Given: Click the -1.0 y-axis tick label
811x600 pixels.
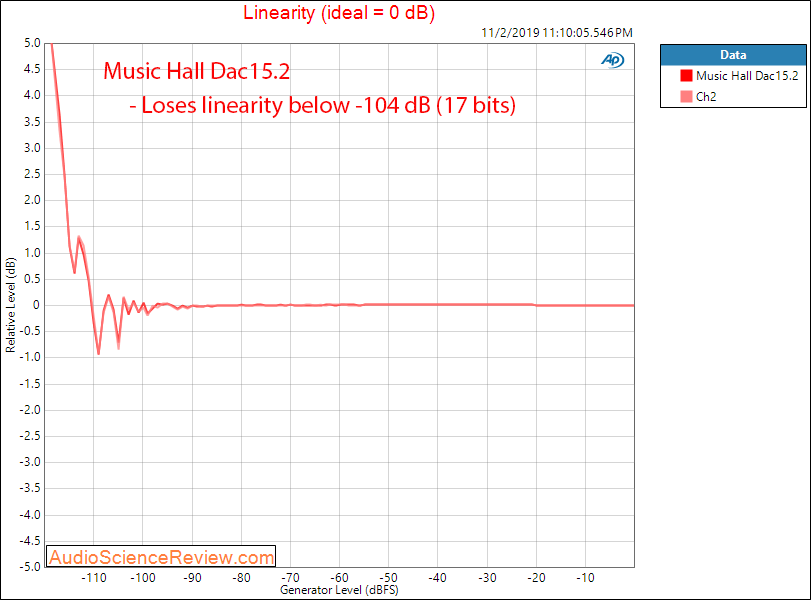Looking at the screenshot, I should coord(30,357).
